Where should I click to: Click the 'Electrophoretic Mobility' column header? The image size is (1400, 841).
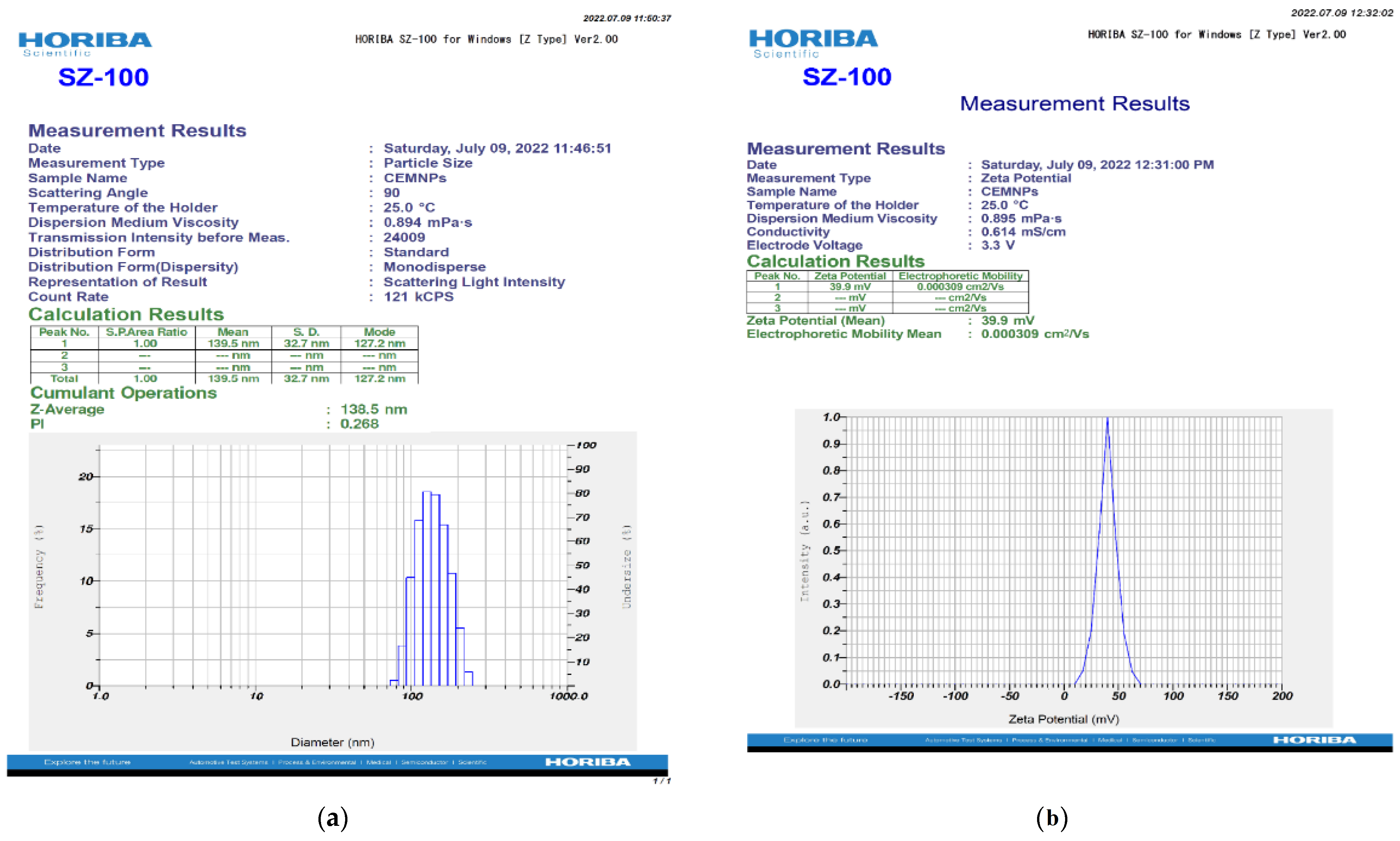pyautogui.click(x=960, y=276)
